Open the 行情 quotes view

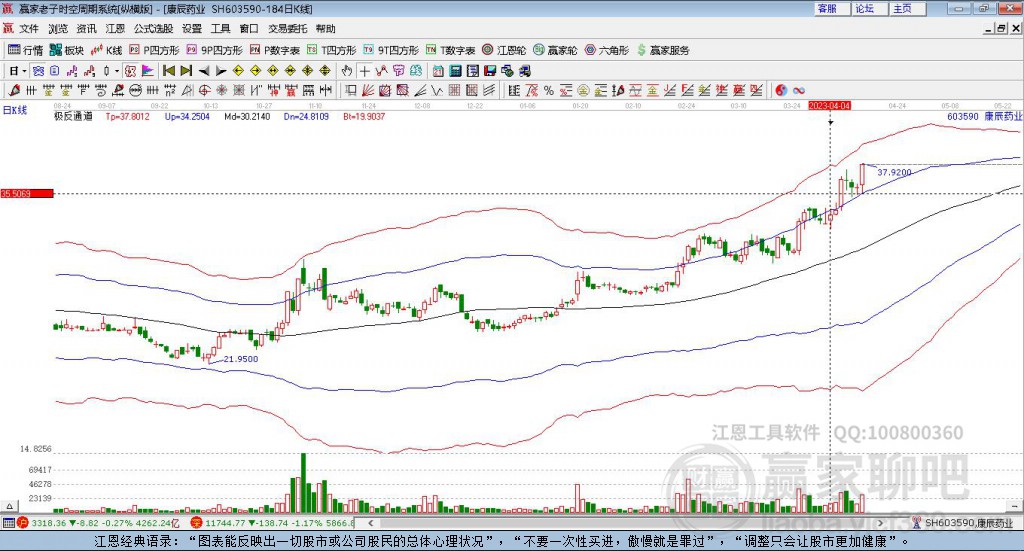[x=25, y=50]
